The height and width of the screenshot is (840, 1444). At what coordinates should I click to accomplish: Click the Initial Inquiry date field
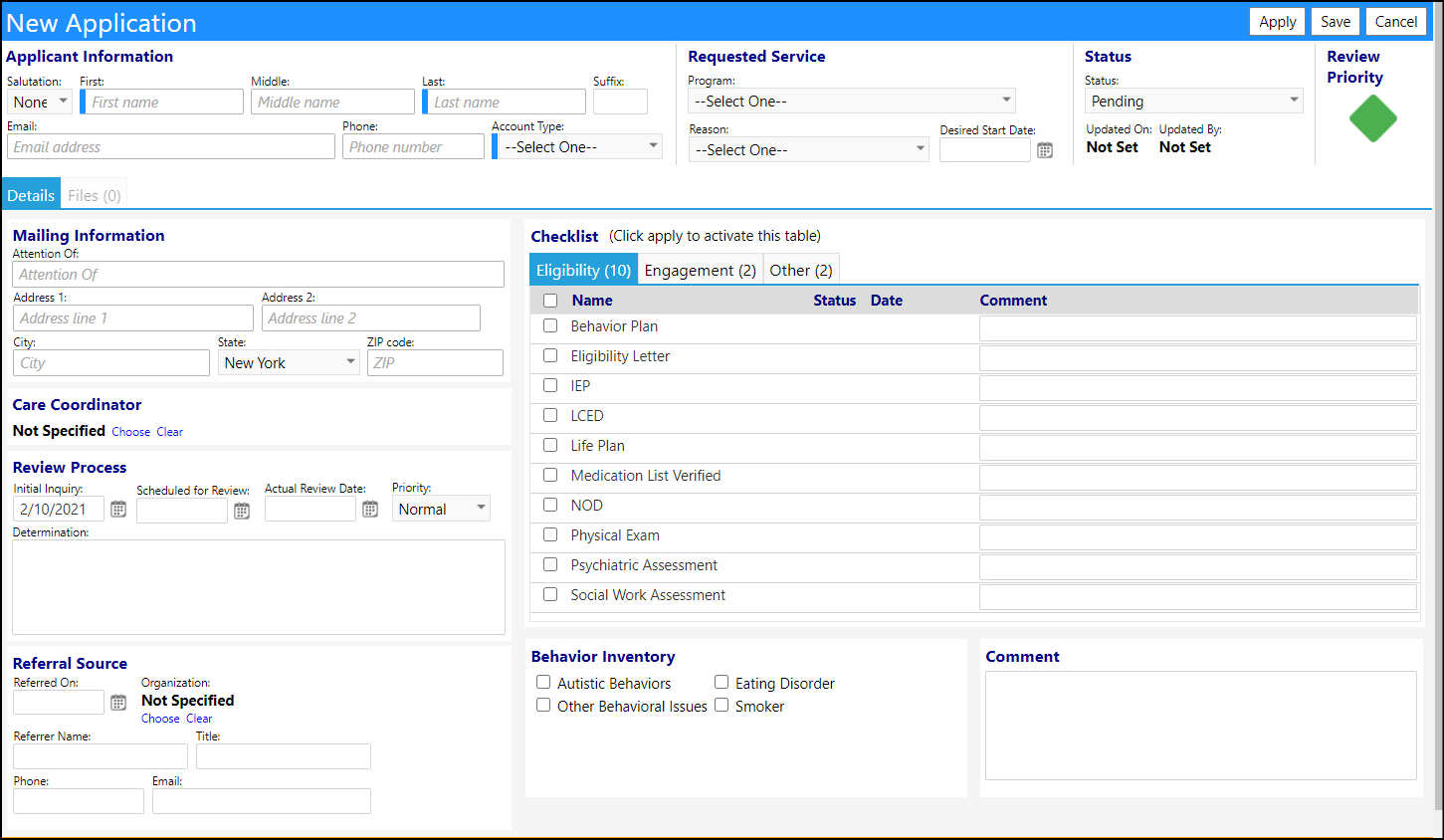[59, 509]
